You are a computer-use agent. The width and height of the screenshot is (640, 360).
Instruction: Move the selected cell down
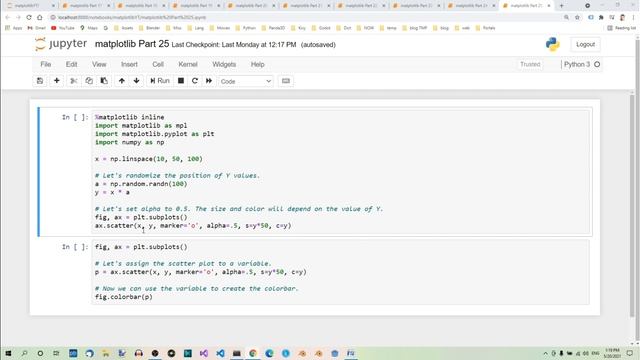pyautogui.click(x=136, y=81)
